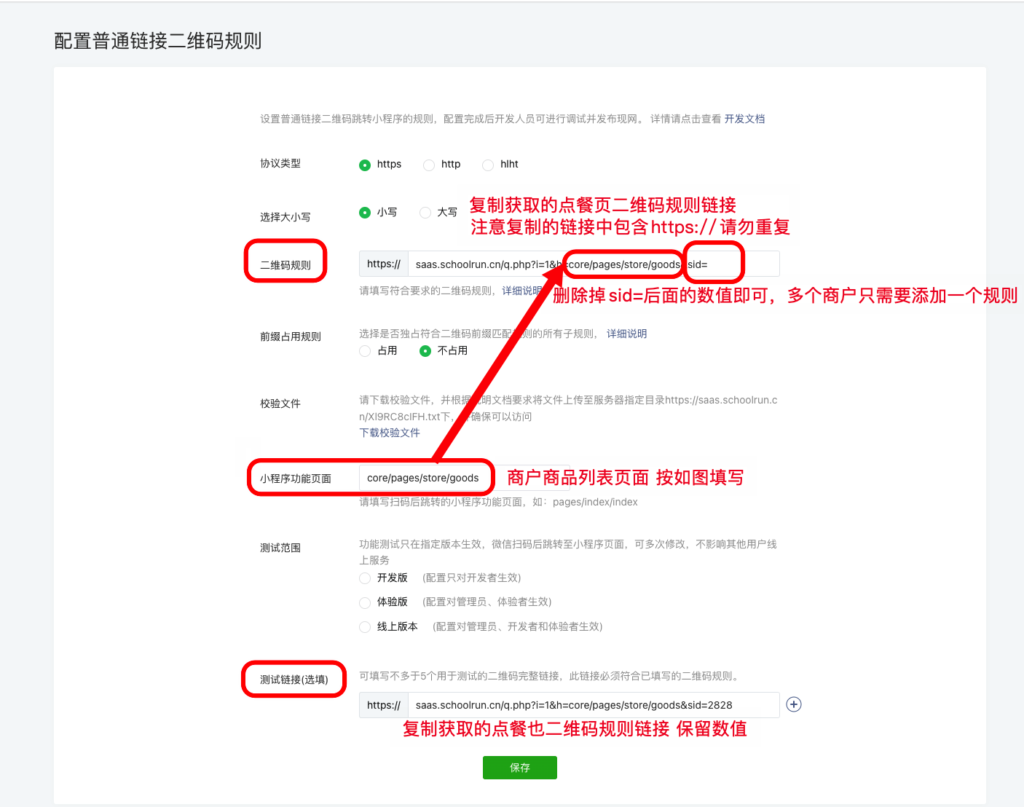Select the 线上版本 test scope
Viewport: 1024px width, 807px height.
[x=364, y=626]
